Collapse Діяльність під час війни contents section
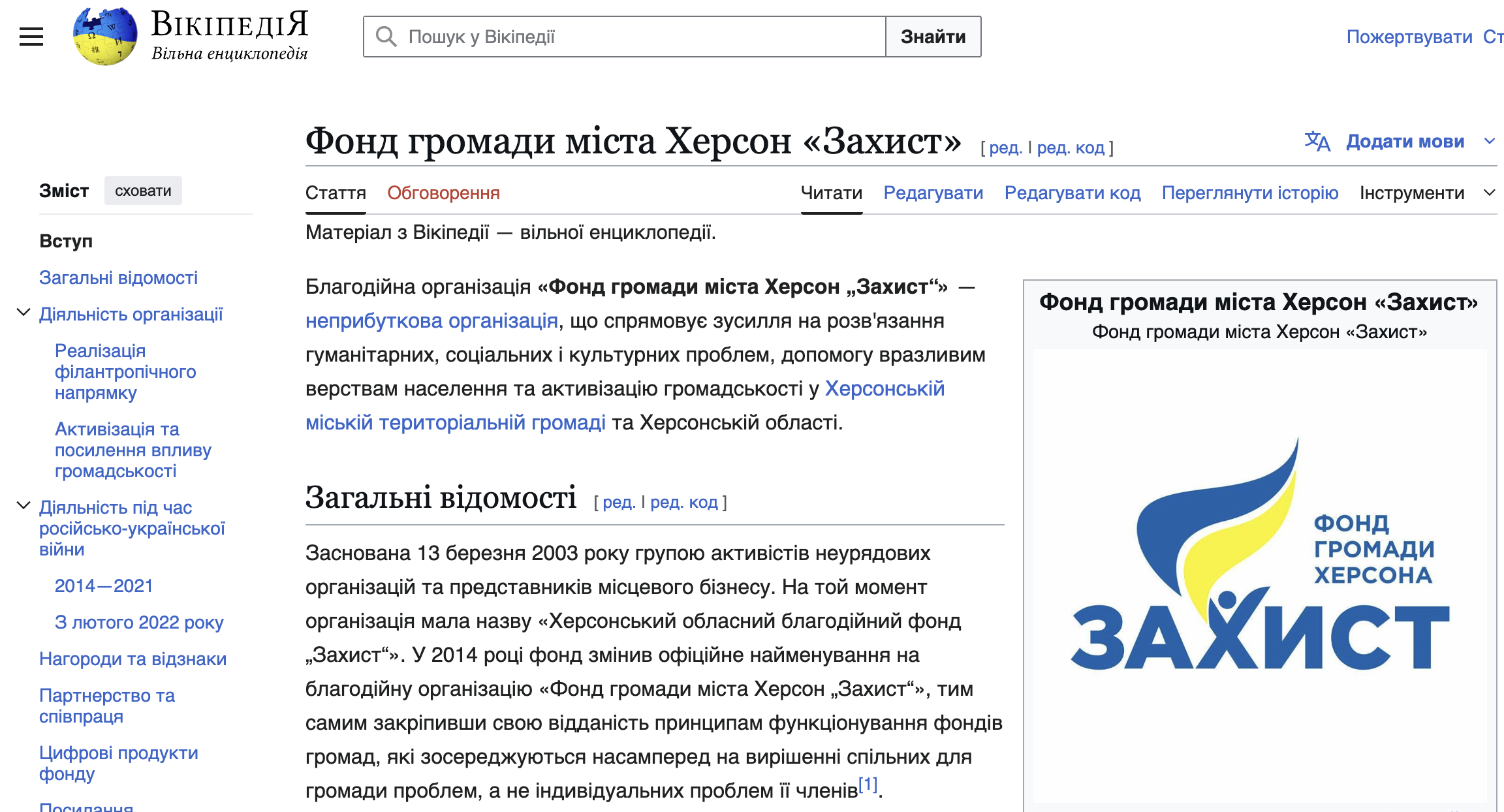The image size is (1504, 812). (23, 506)
